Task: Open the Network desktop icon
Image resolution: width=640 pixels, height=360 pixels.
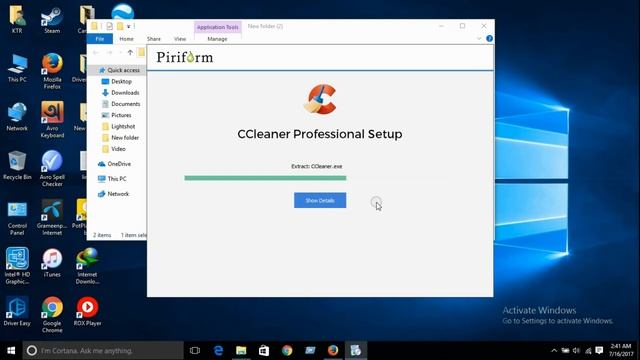Action: [x=17, y=117]
